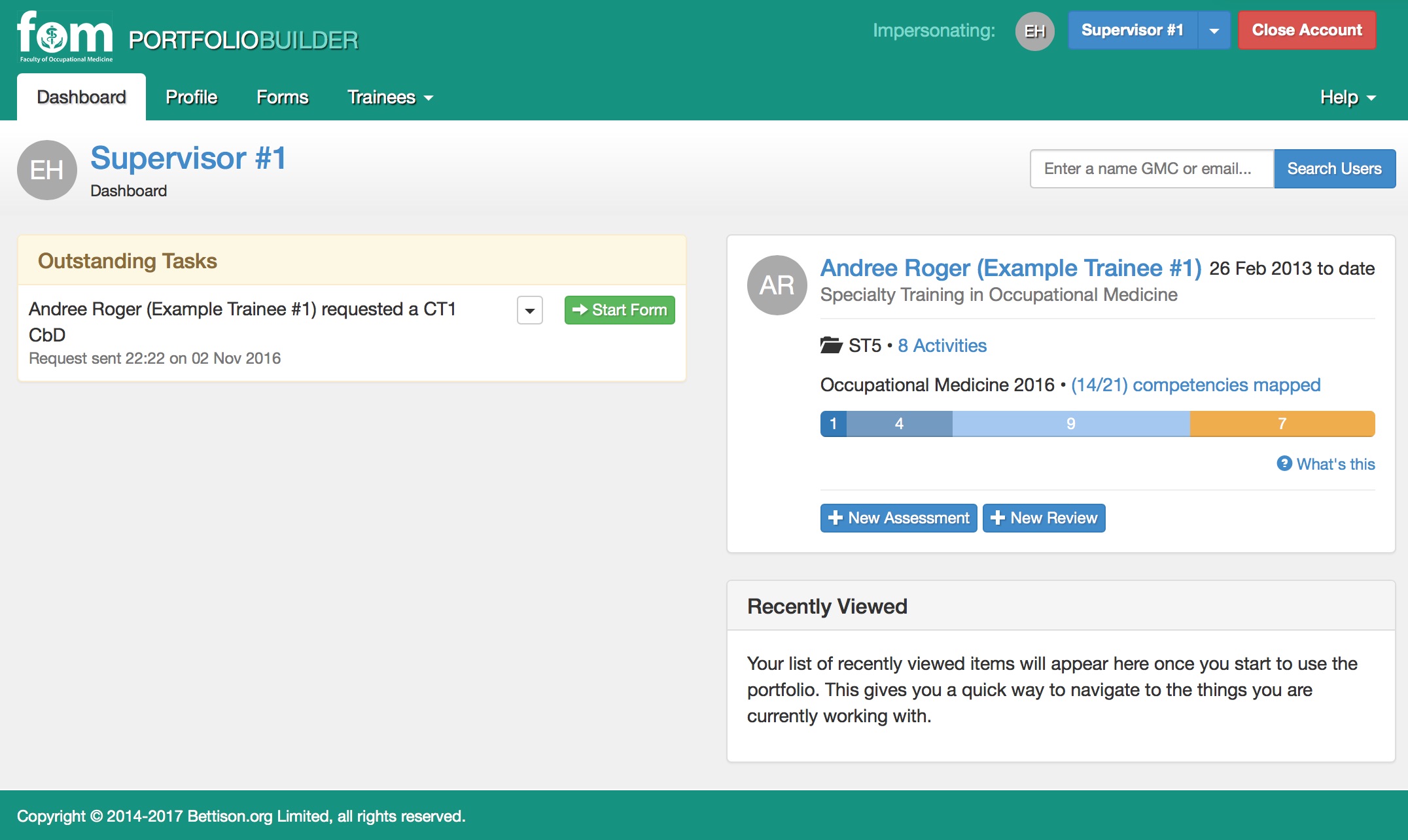Open the dropdown arrow next to Start Form
Screen dimensions: 1408x840
tap(530, 310)
